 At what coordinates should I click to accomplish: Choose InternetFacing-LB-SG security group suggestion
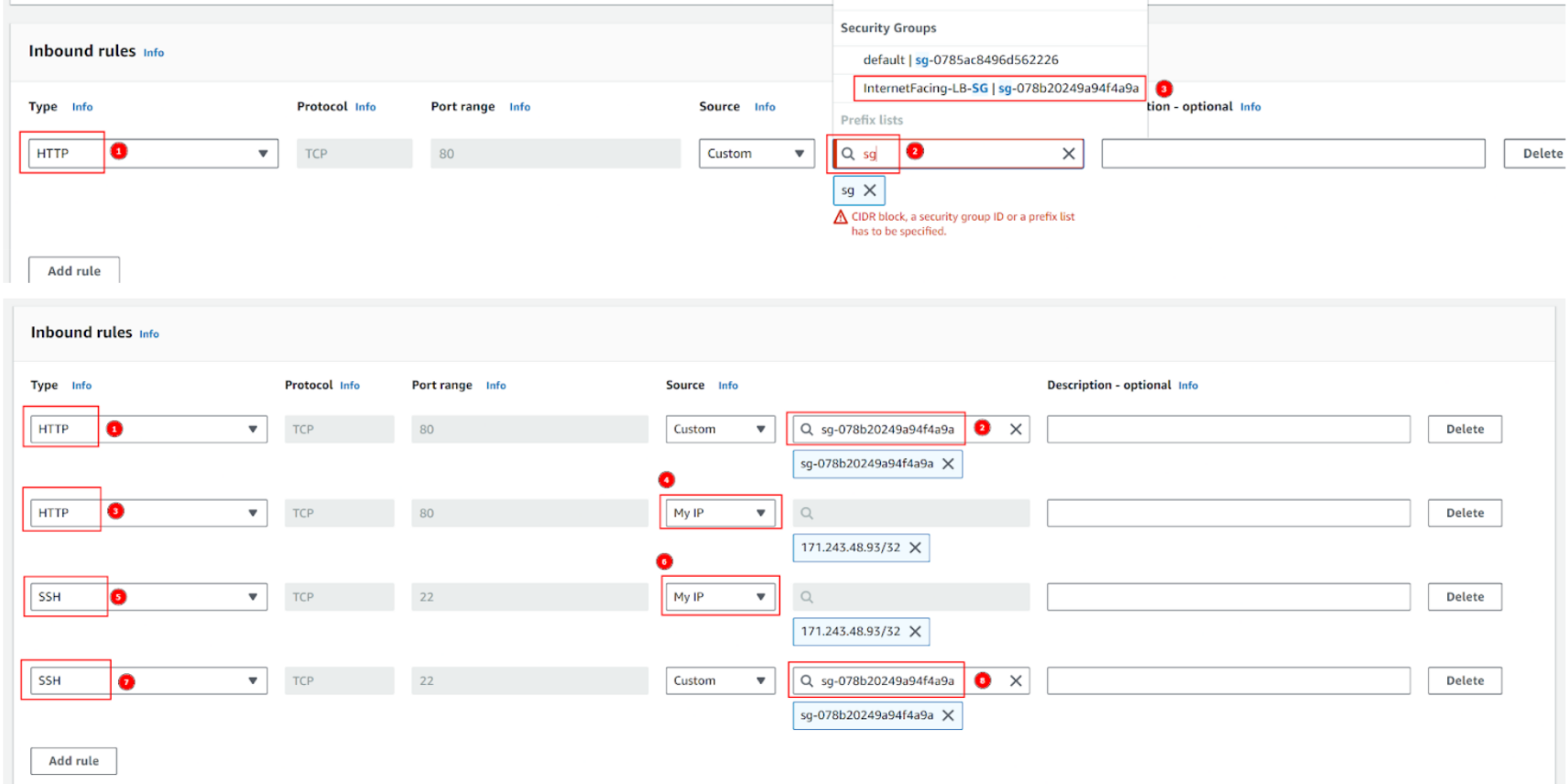click(x=1000, y=88)
